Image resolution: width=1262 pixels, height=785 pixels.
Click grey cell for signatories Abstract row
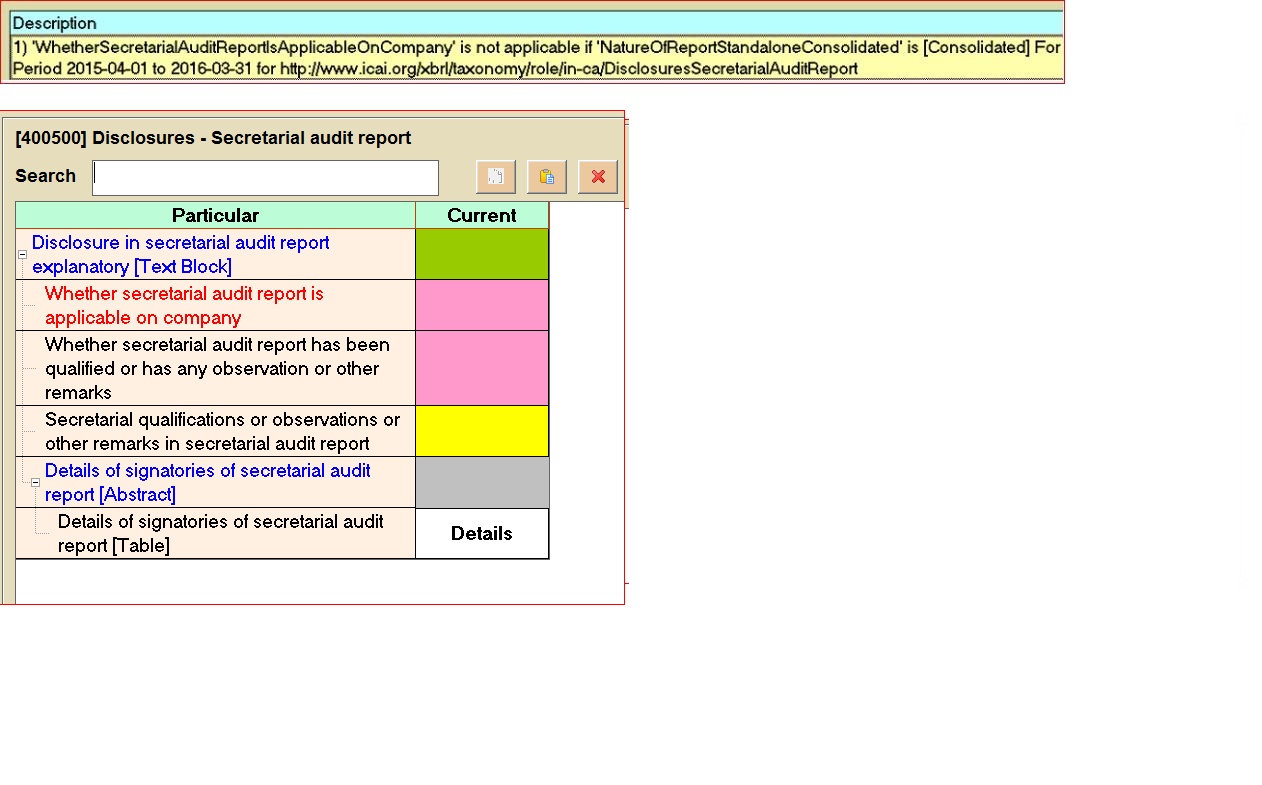(x=481, y=482)
